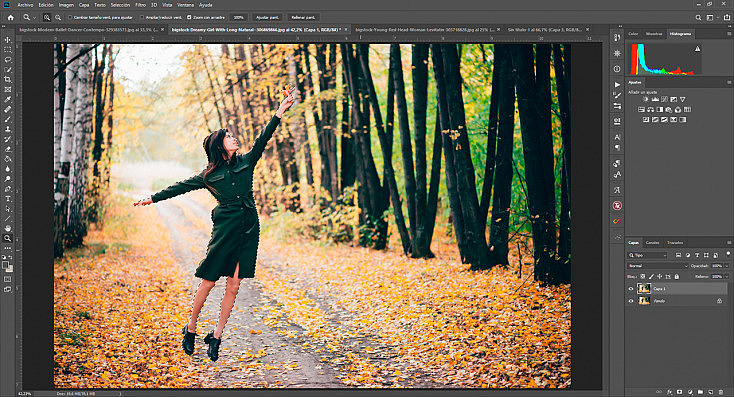734x397 pixels.
Task: Select the Brush tool in left toolbar
Action: 7,119
